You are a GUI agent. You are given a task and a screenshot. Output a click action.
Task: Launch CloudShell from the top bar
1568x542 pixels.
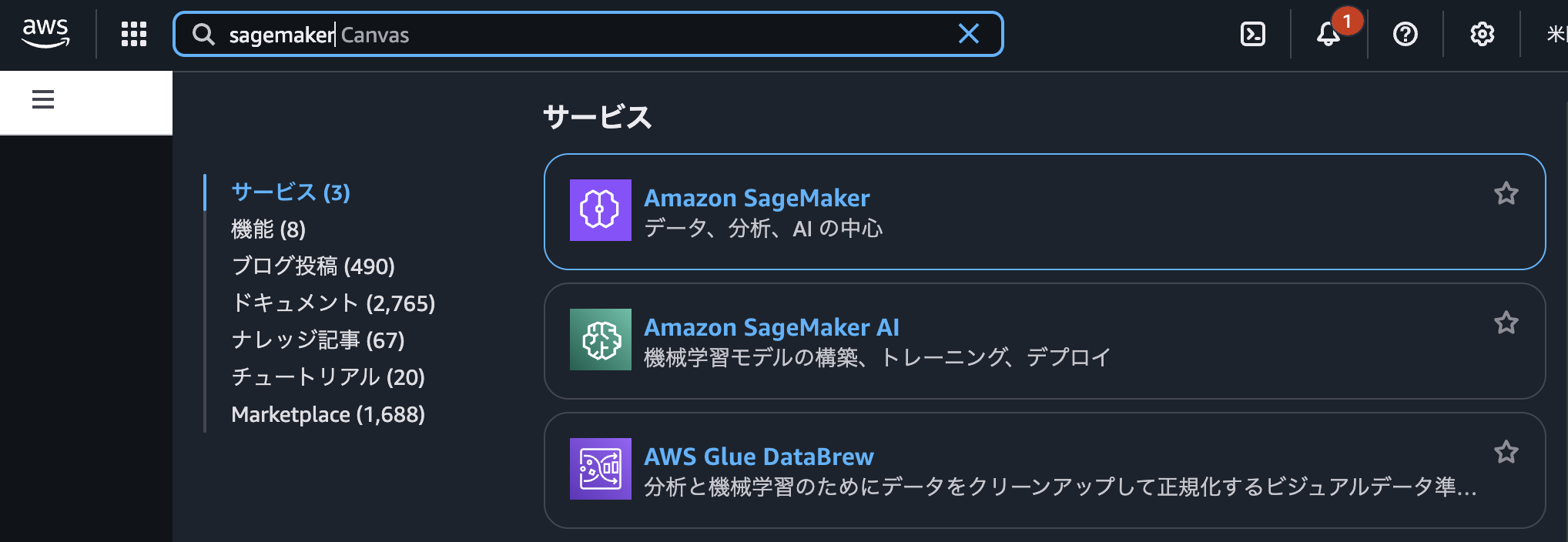point(1253,34)
